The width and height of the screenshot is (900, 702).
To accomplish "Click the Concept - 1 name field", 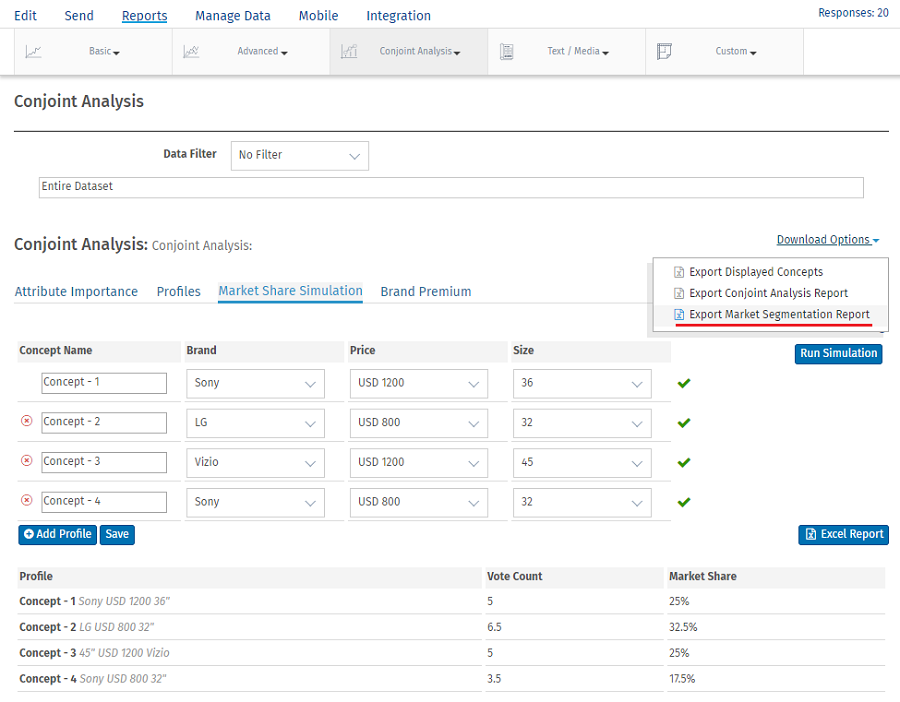I will click(104, 383).
